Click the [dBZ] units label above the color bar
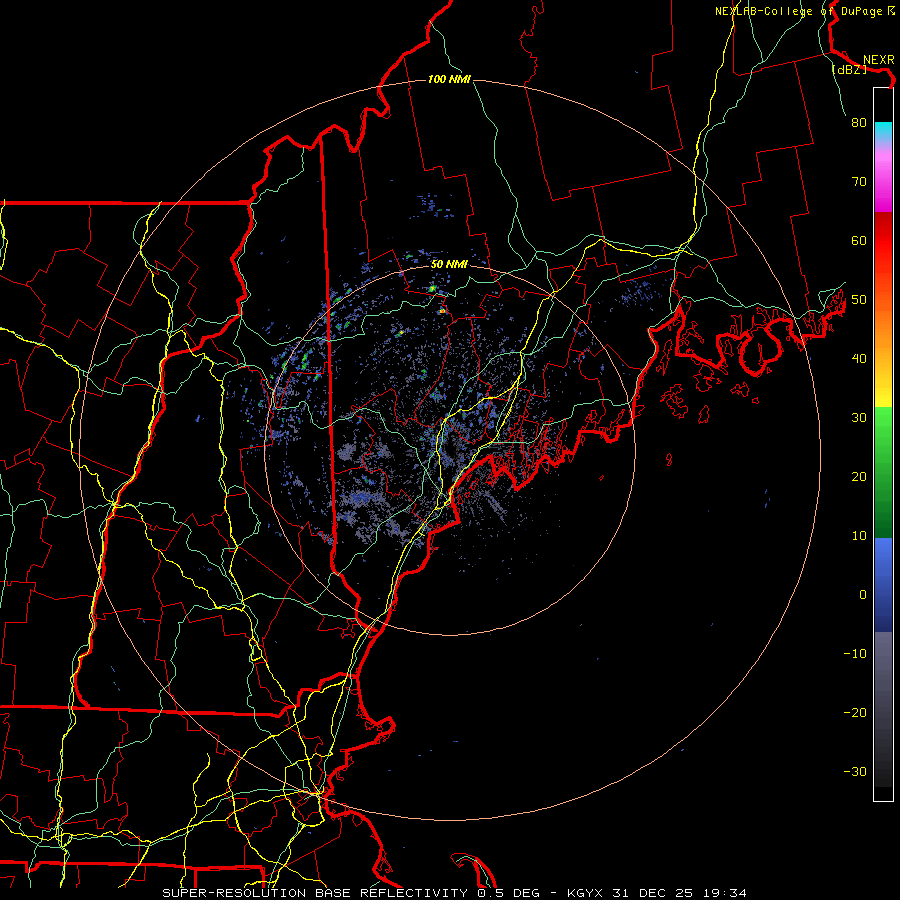The height and width of the screenshot is (900, 900). click(849, 69)
